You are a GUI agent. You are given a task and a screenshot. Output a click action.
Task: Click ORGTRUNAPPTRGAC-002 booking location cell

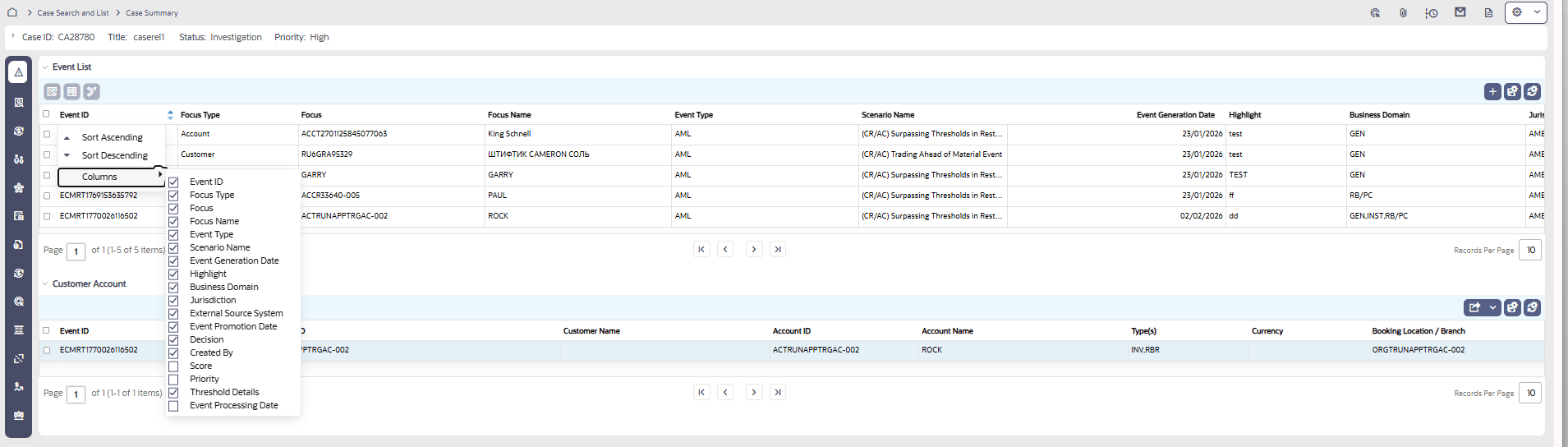(x=1419, y=350)
